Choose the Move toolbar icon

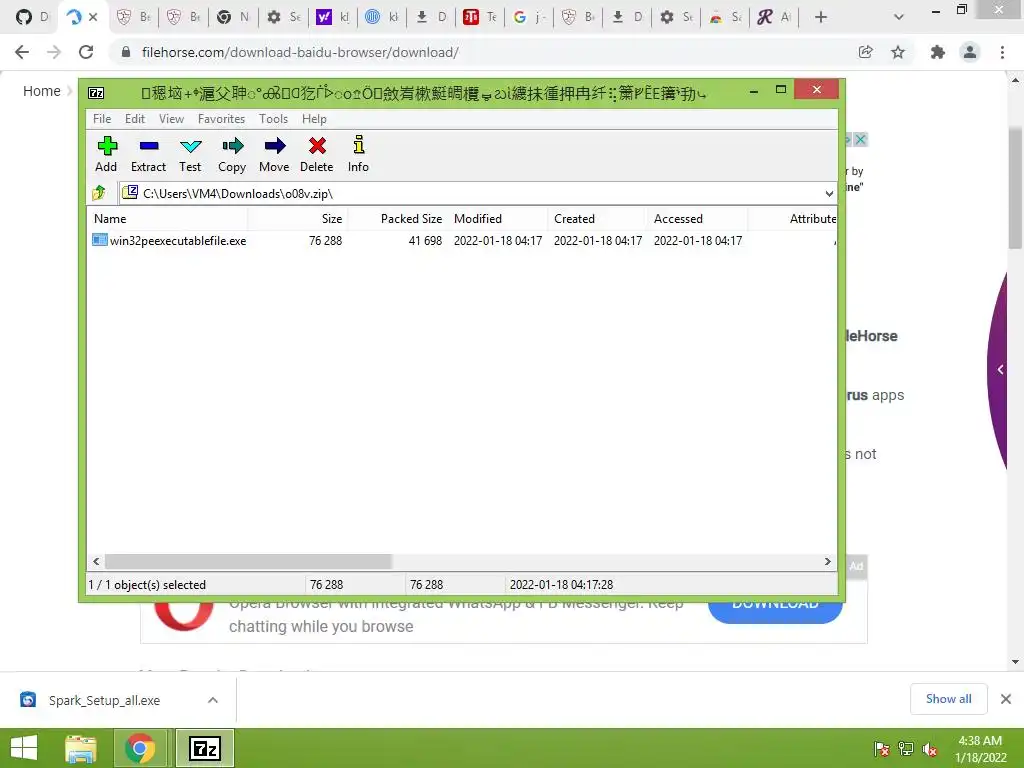(x=274, y=153)
